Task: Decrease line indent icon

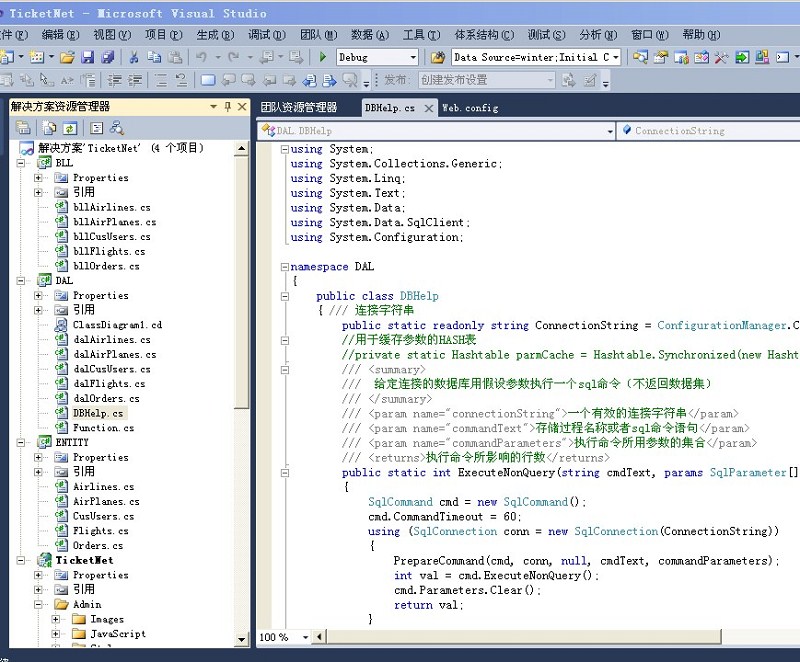Action: [x=114, y=80]
